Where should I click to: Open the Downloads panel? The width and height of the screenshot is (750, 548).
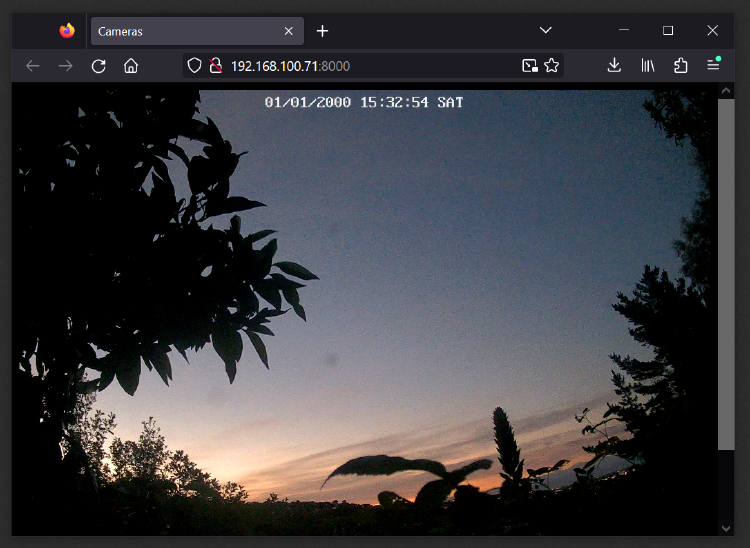[x=614, y=66]
